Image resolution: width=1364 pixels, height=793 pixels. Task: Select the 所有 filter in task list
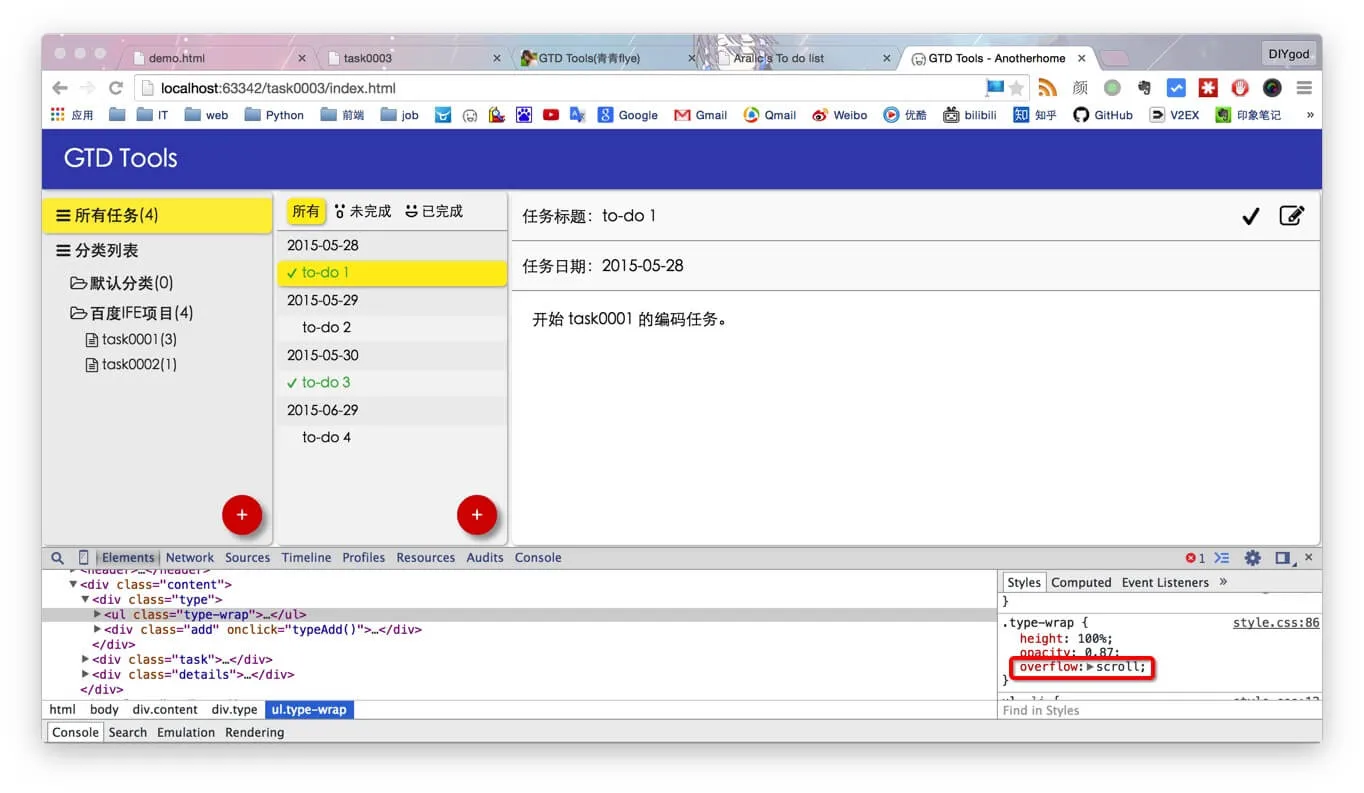pos(306,212)
